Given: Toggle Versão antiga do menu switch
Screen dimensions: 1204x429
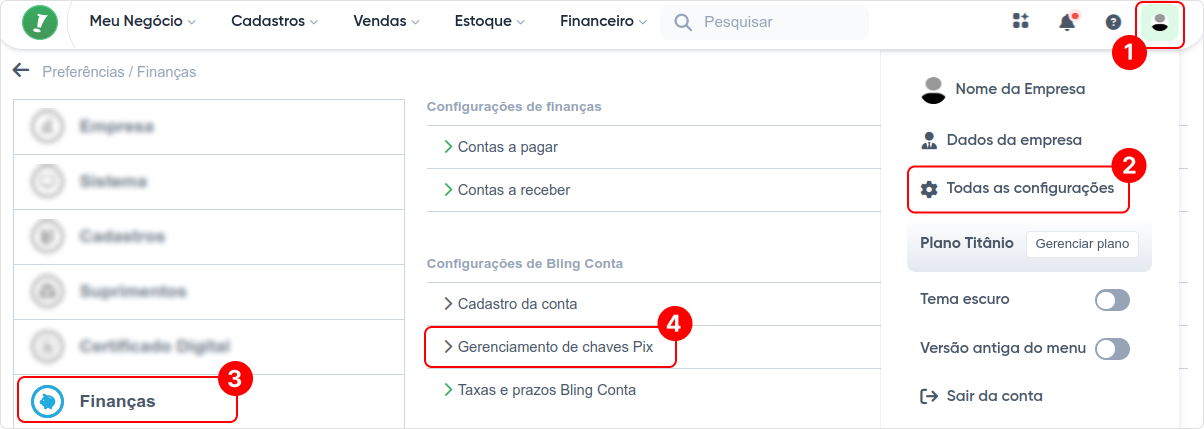Looking at the screenshot, I should coord(1112,349).
